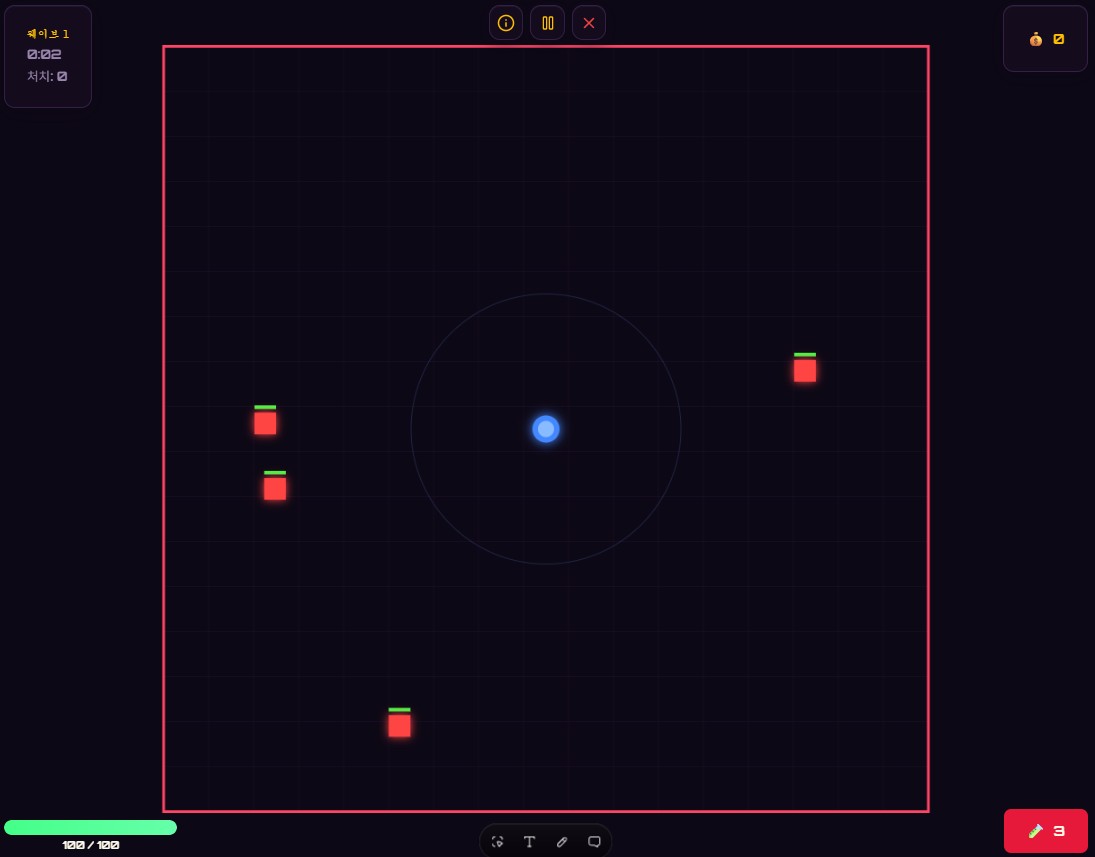Click the "처치: 0" kill counter
The image size is (1095, 857).
click(47, 76)
